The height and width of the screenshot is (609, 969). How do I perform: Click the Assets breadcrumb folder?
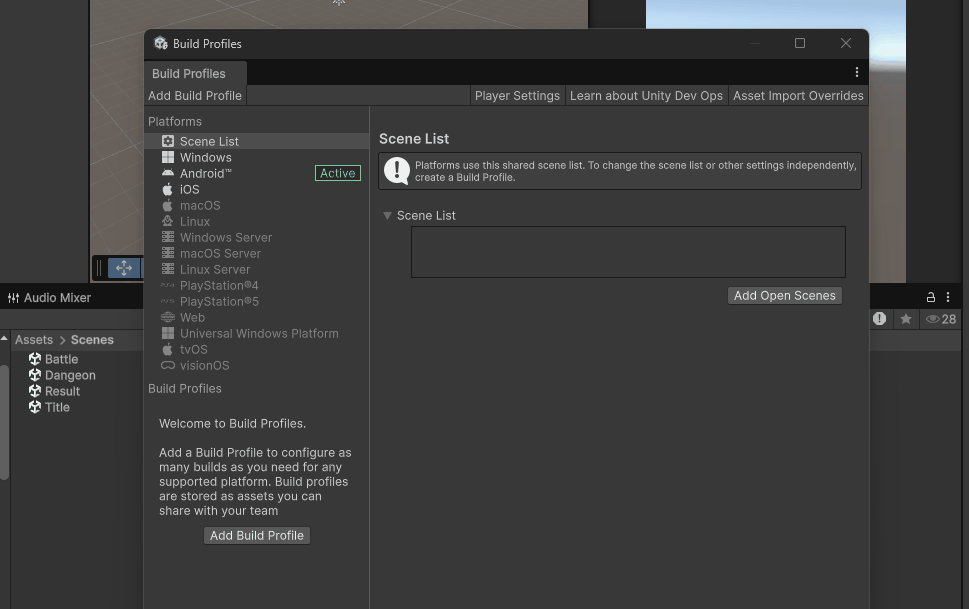[x=33, y=340]
